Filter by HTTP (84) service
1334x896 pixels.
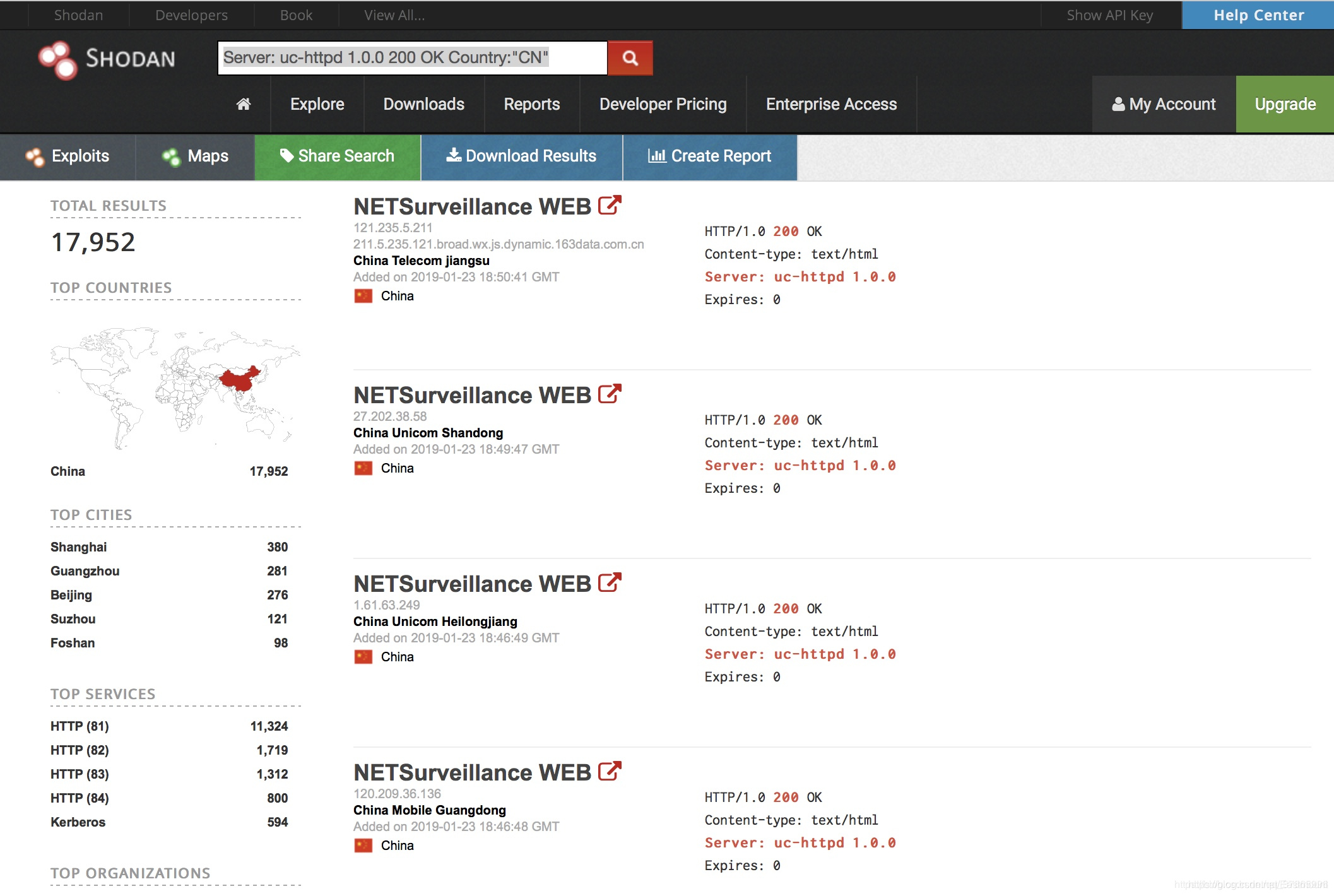point(80,798)
